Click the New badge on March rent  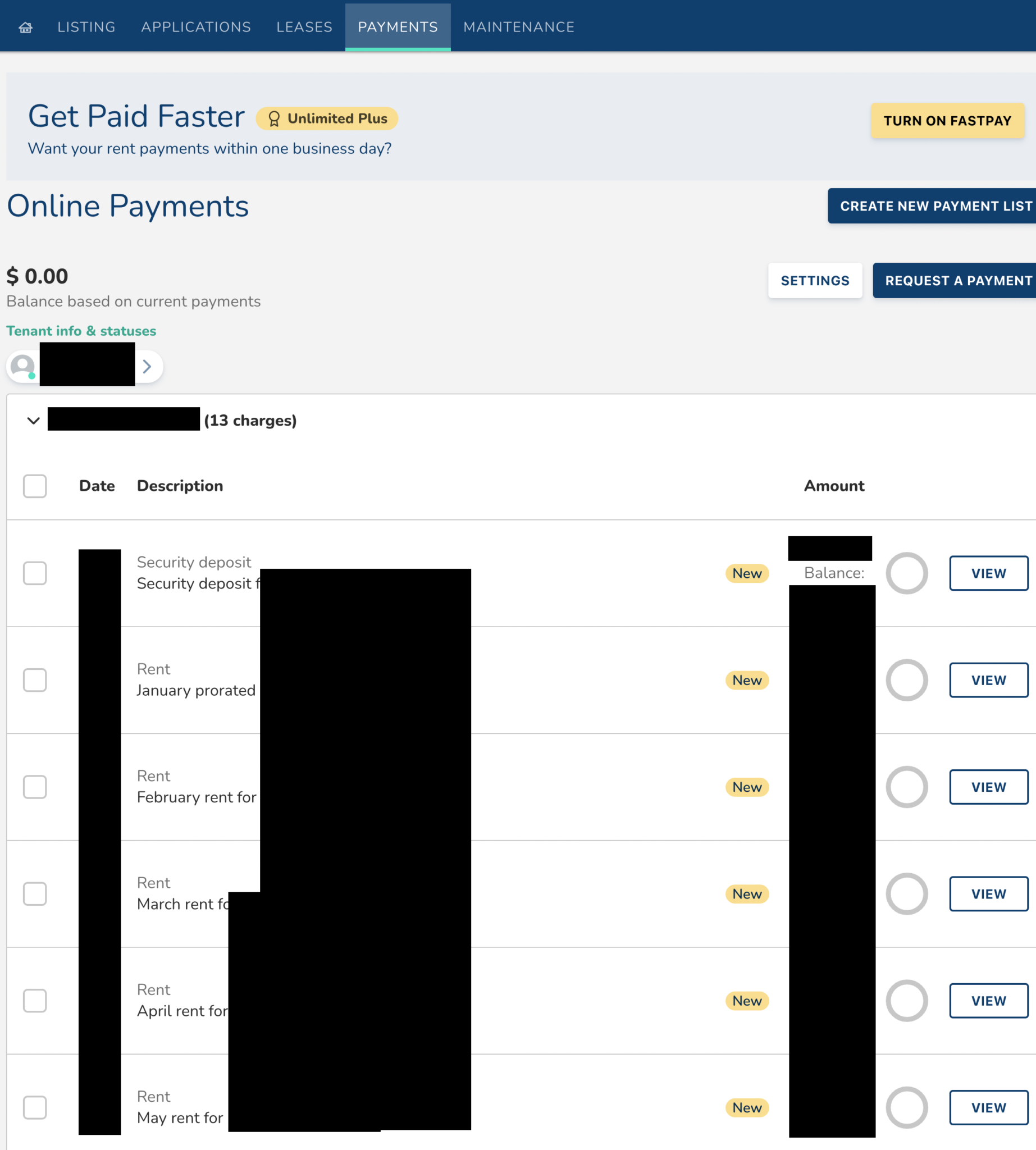(746, 894)
